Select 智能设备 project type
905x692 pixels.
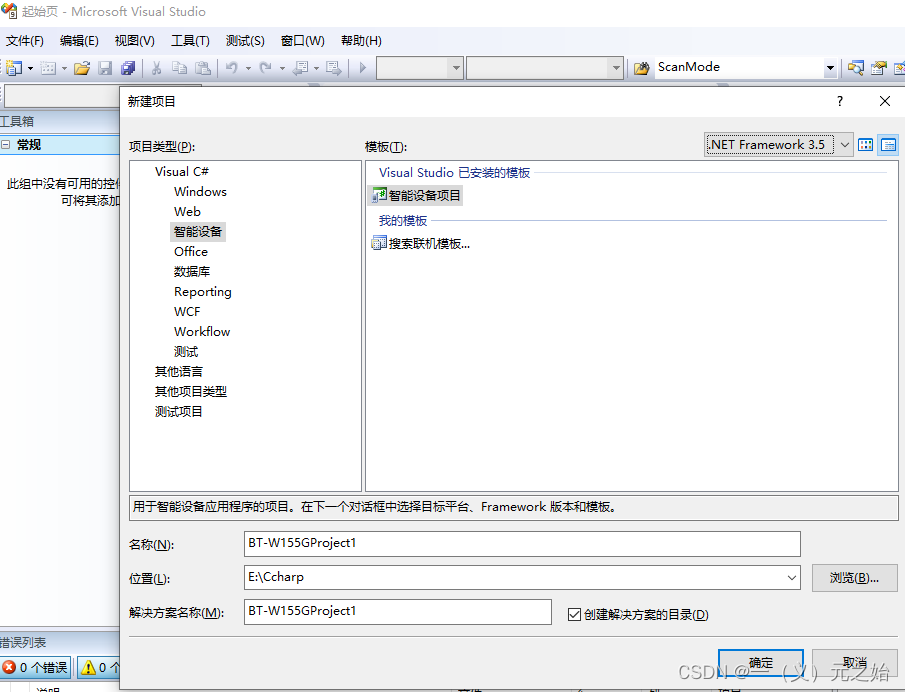[x=198, y=231]
